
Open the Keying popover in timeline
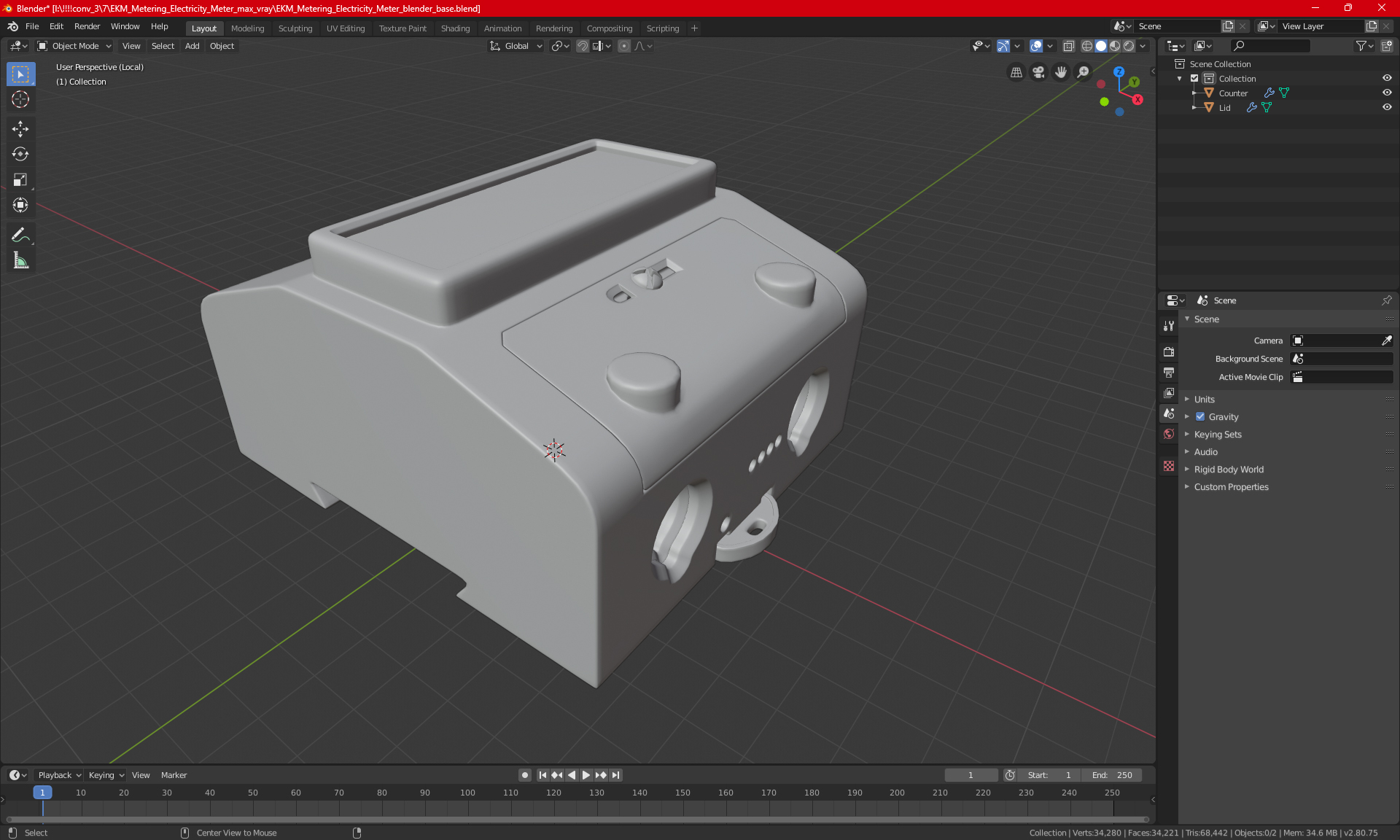pos(106,775)
